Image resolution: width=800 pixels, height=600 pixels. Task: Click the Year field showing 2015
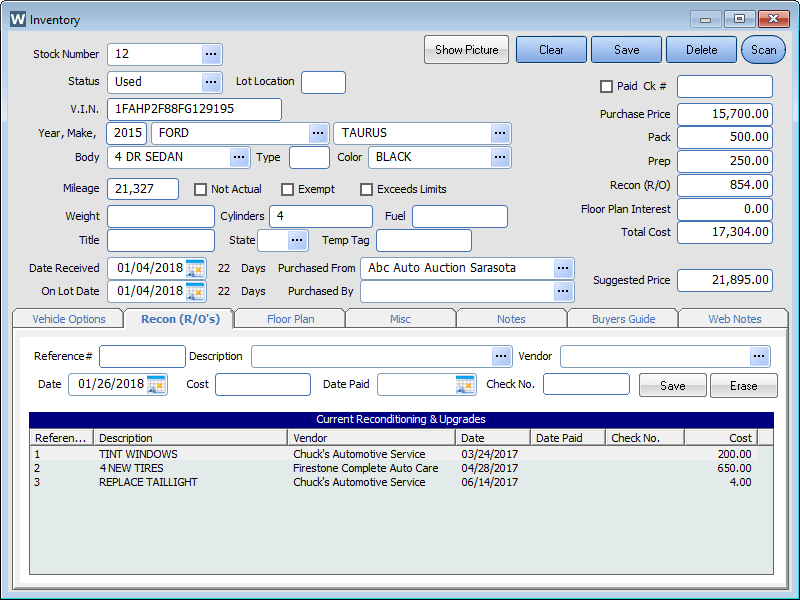point(127,133)
